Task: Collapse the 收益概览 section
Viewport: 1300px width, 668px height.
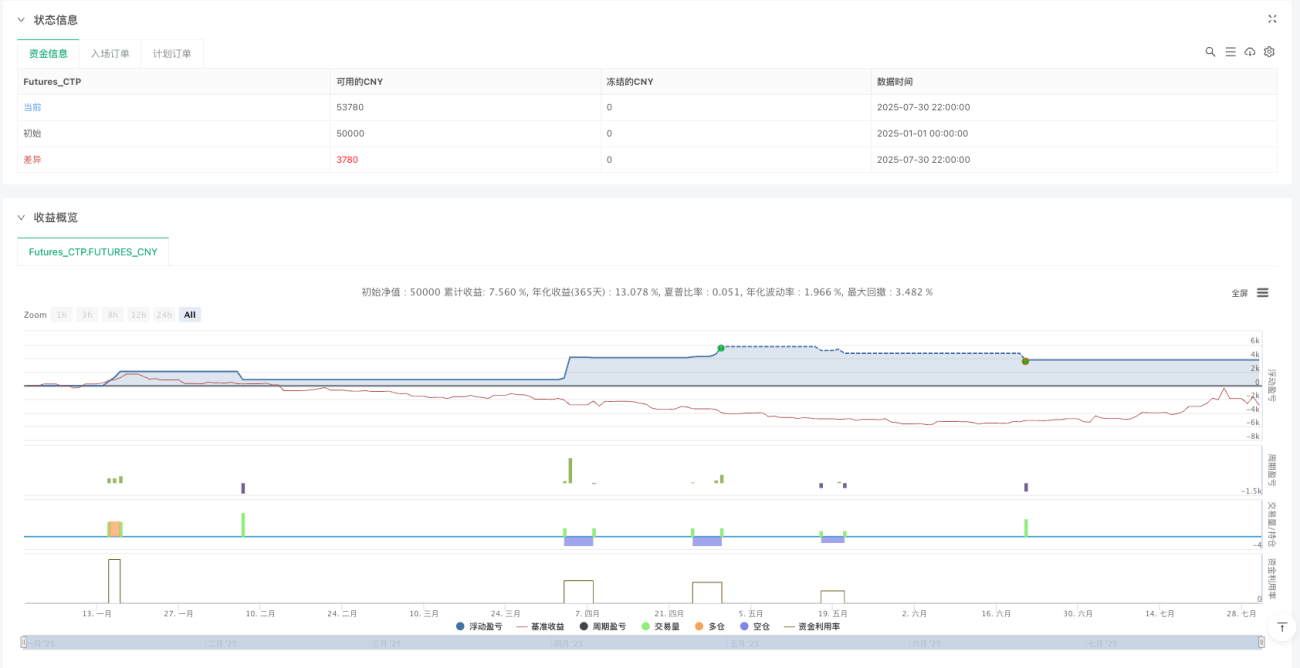Action: [x=21, y=217]
